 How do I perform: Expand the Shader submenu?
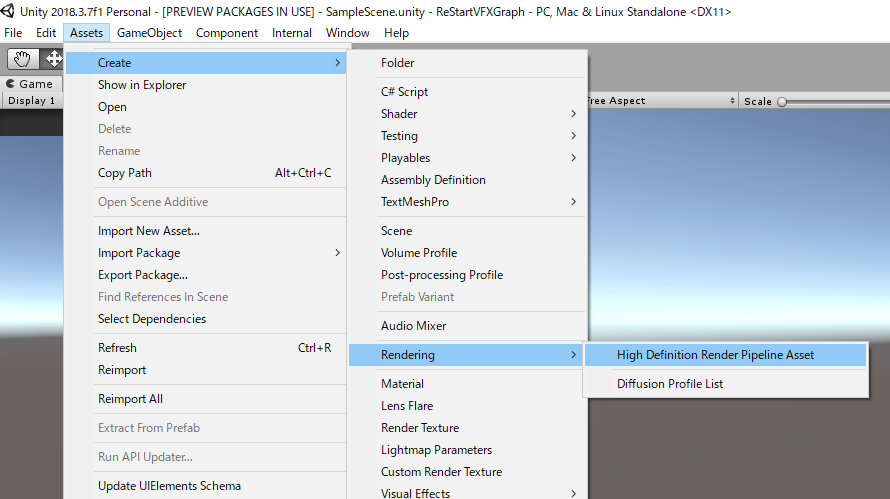coord(467,114)
